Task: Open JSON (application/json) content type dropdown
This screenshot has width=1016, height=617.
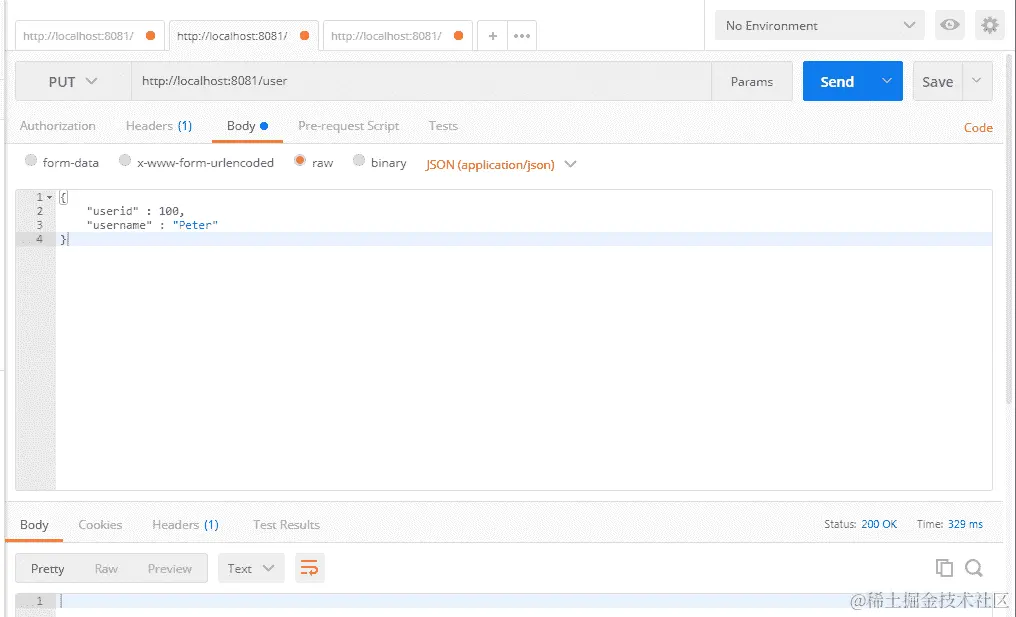Action: [500, 165]
